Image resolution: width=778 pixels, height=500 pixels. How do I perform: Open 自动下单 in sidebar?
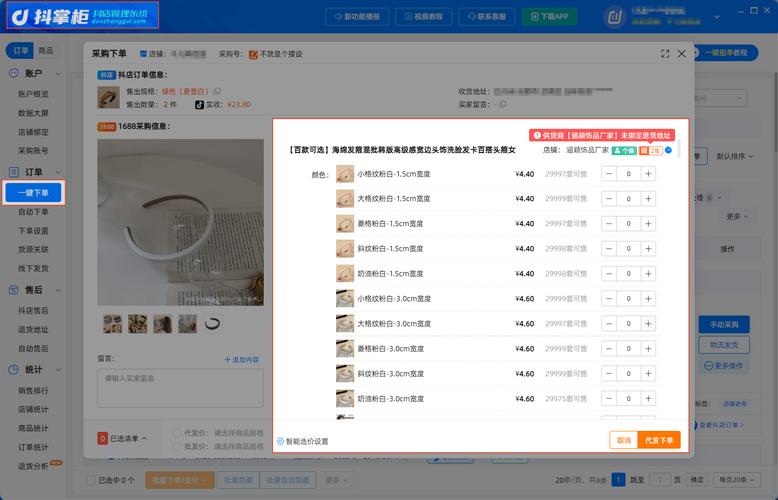[33, 212]
